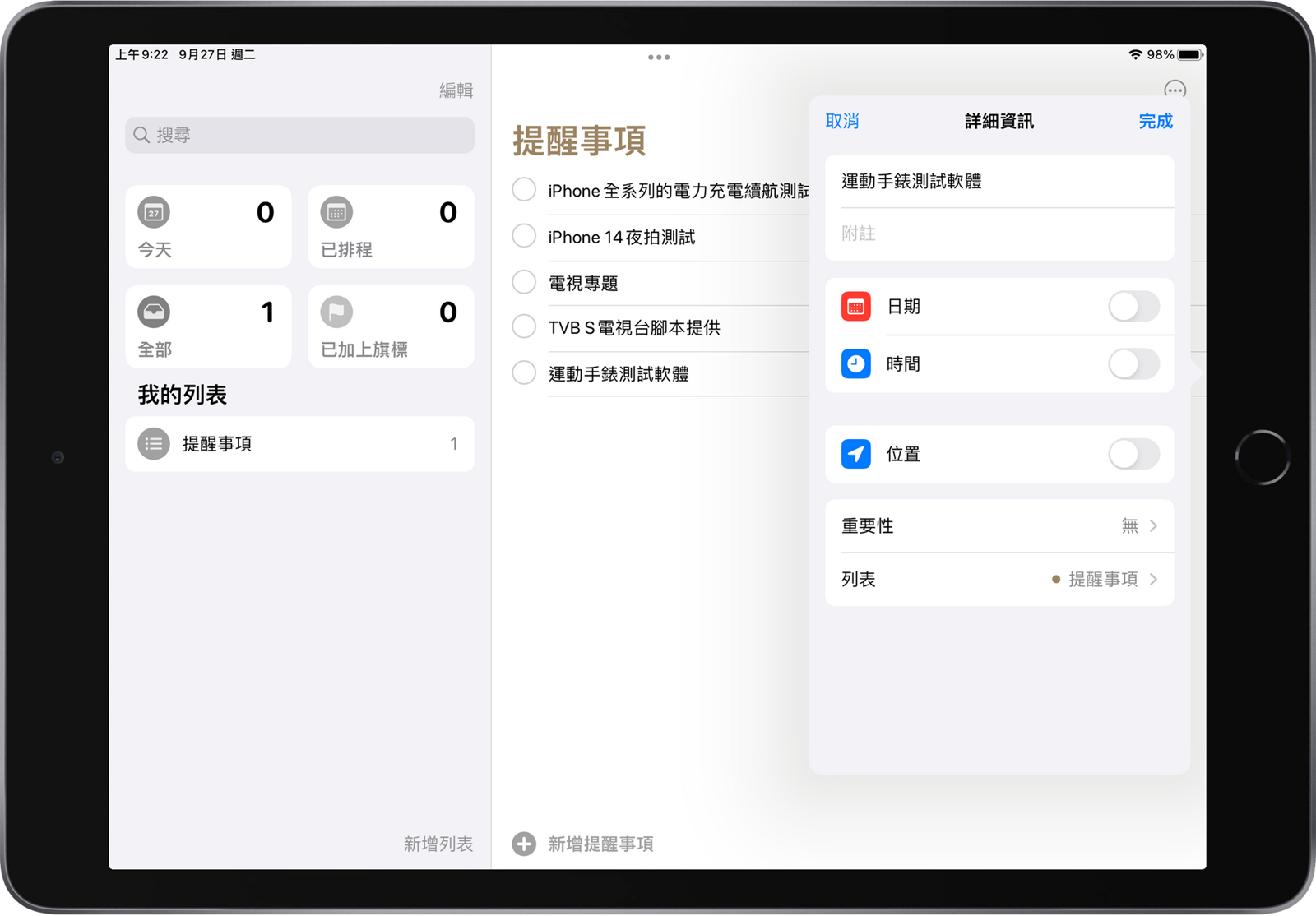This screenshot has height=916, width=1316.
Task: Expand the Priority (重要性) options
Action: [x=999, y=526]
